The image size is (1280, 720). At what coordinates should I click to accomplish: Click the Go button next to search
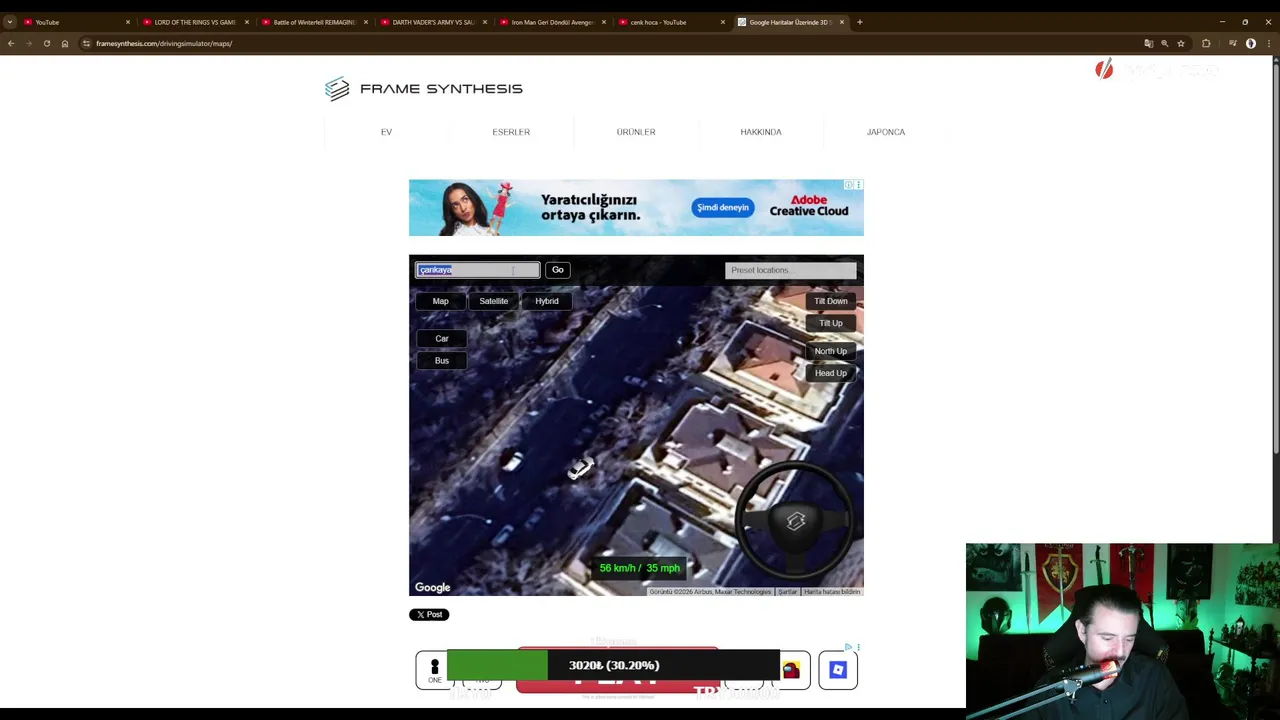coord(558,270)
